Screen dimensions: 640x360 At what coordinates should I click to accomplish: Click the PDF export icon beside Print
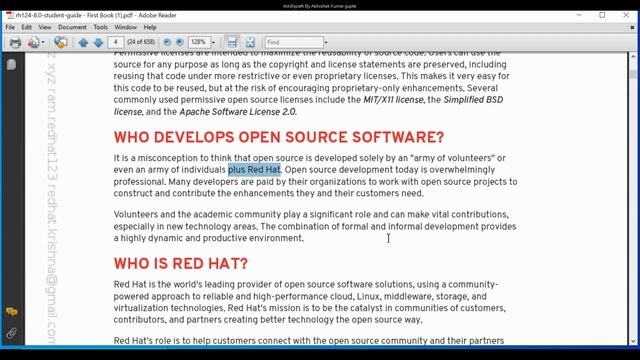(33, 42)
